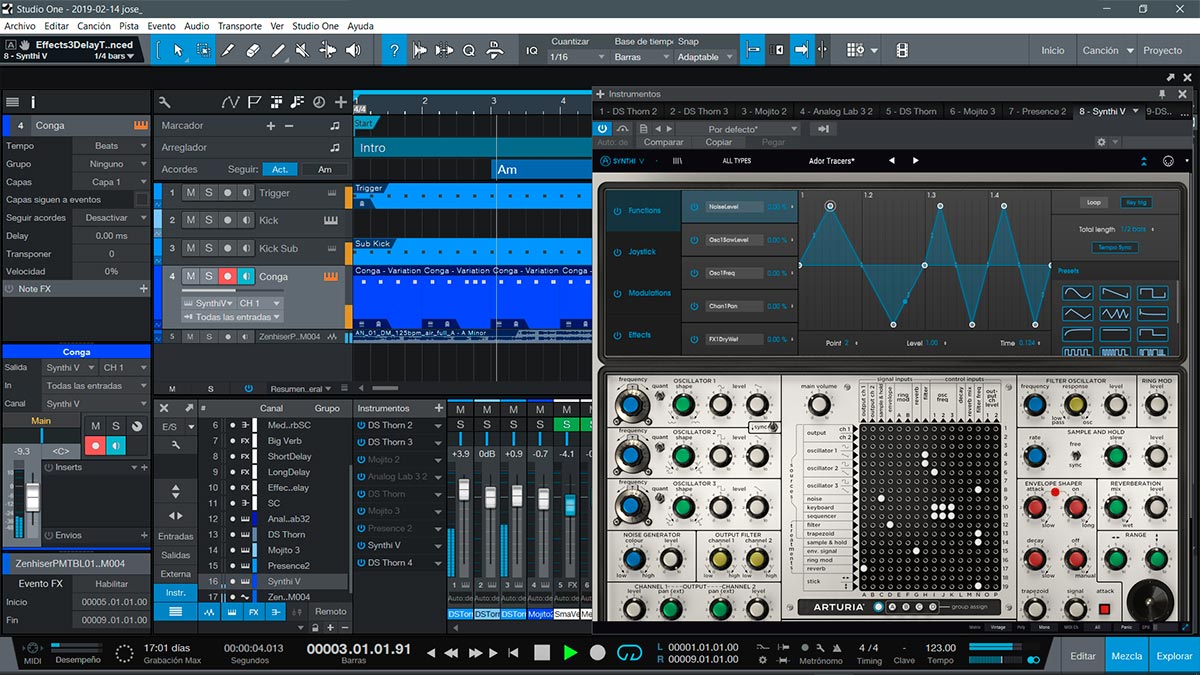The height and width of the screenshot is (675, 1200).
Task: Open the track list wrench settings
Action: click(164, 101)
